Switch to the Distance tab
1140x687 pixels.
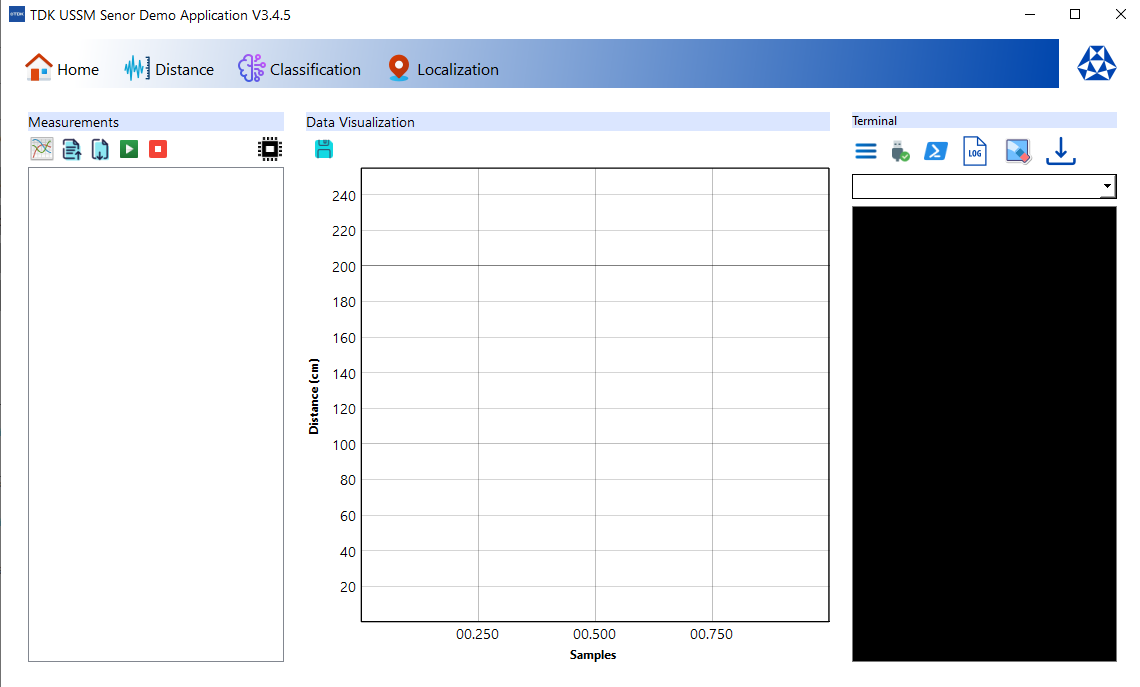[169, 69]
